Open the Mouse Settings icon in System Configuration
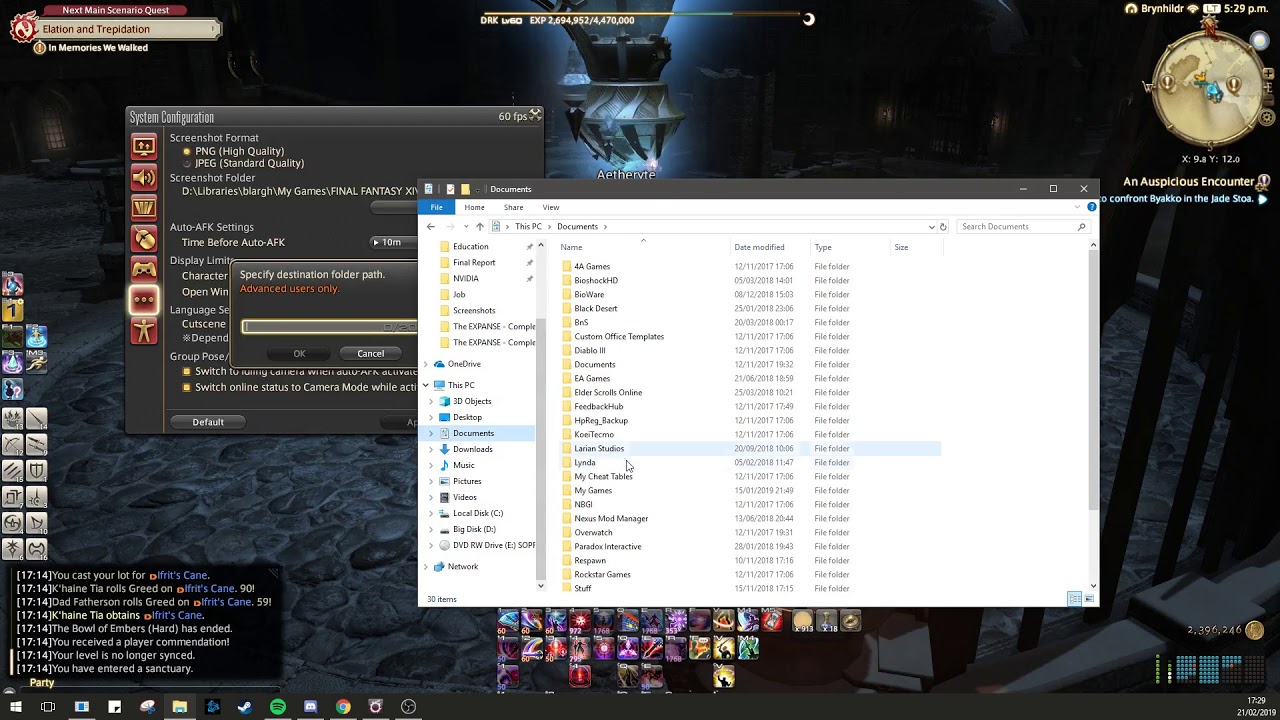The width and height of the screenshot is (1280, 720). tap(144, 239)
